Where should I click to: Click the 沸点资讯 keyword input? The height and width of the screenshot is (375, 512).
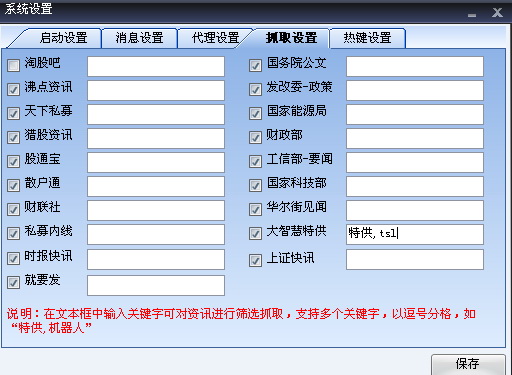pos(156,90)
